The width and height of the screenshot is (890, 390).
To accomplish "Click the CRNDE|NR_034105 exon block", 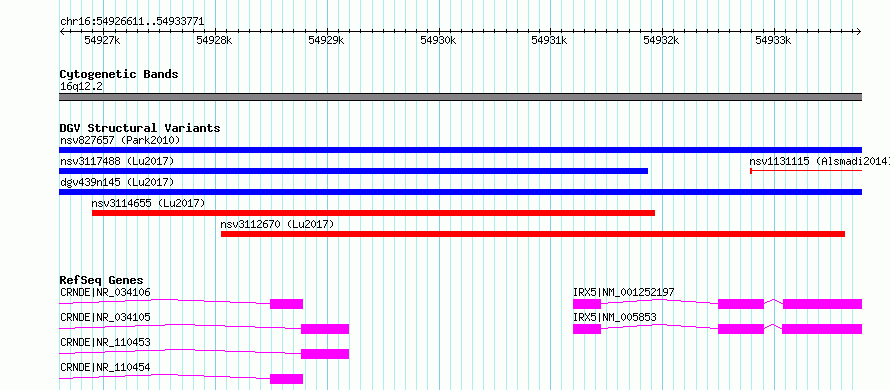I will coord(325,329).
